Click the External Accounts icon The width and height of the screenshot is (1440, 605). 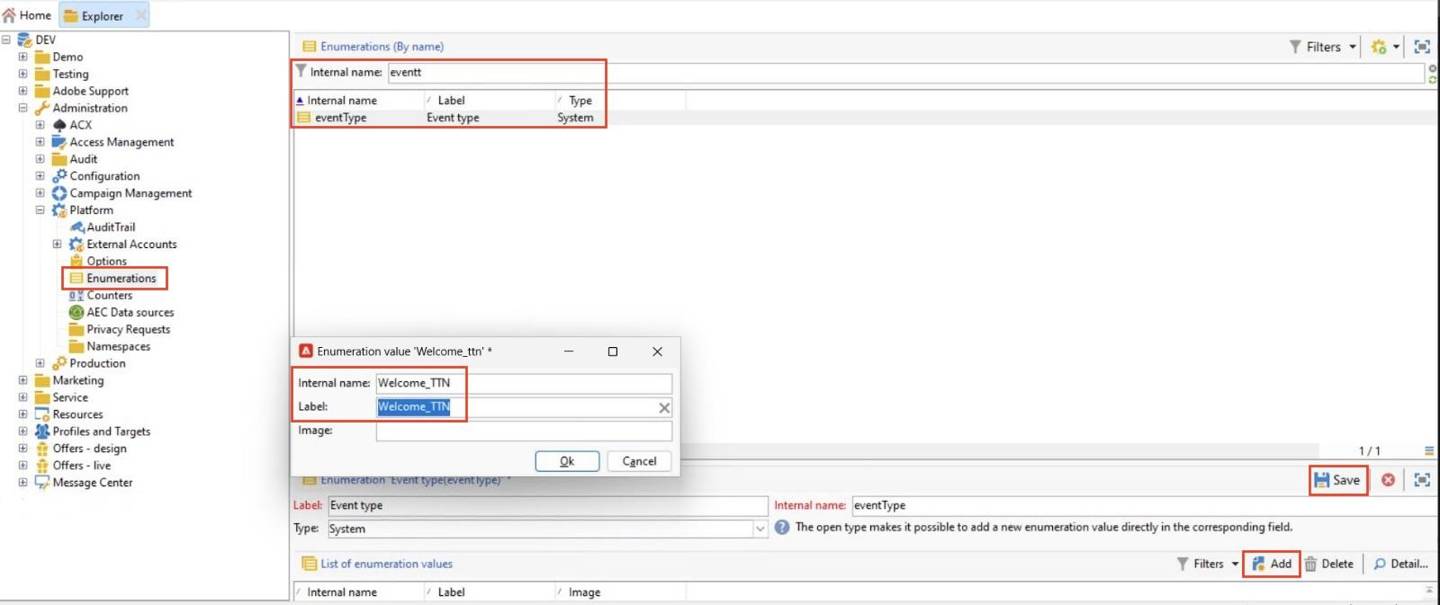pyautogui.click(x=76, y=244)
